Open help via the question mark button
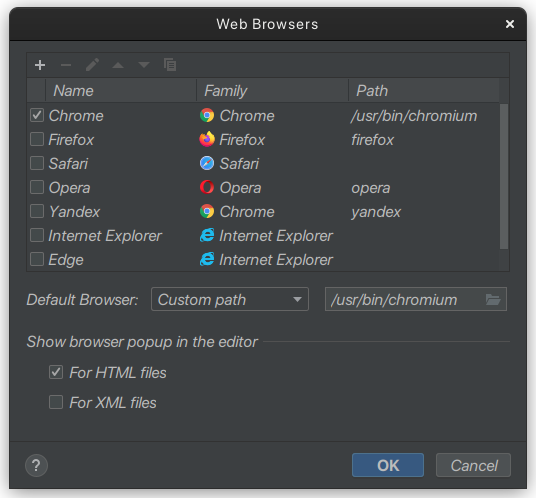 point(36,466)
